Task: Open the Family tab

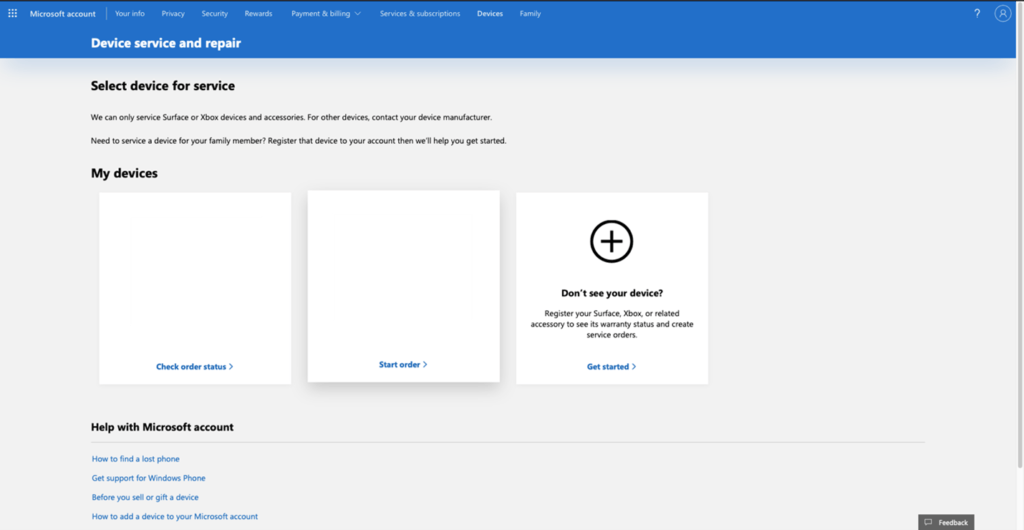Action: coord(530,14)
